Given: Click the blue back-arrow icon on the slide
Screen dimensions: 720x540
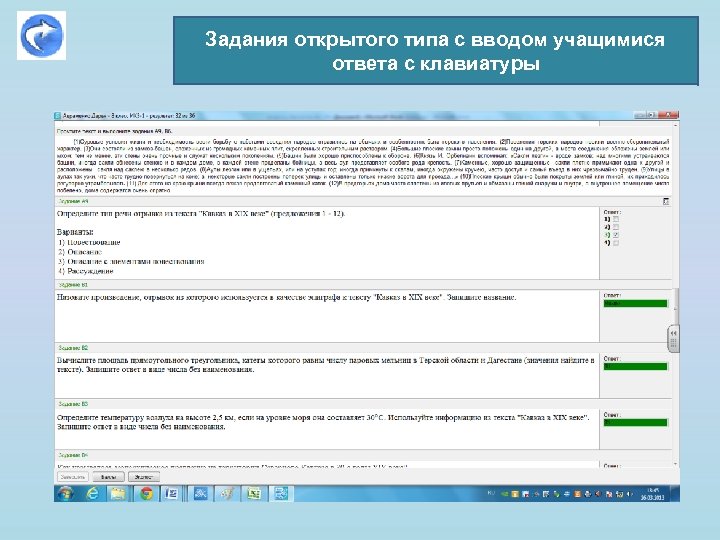Looking at the screenshot, I should 41,36.
